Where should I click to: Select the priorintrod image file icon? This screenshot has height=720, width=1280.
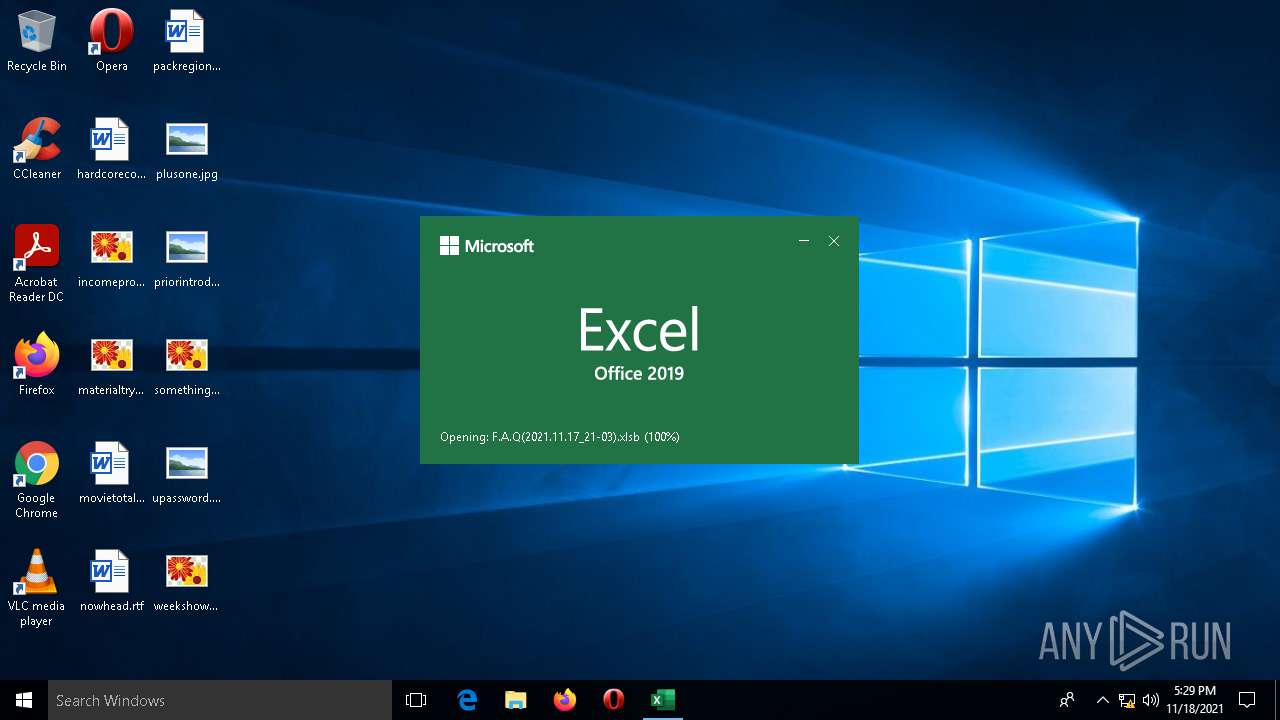coord(186,256)
